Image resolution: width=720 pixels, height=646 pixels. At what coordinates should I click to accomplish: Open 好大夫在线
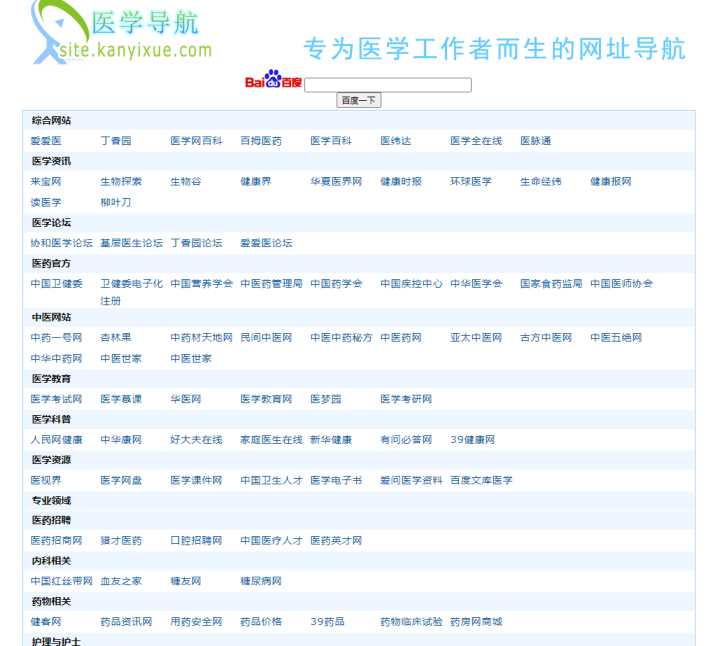point(197,440)
